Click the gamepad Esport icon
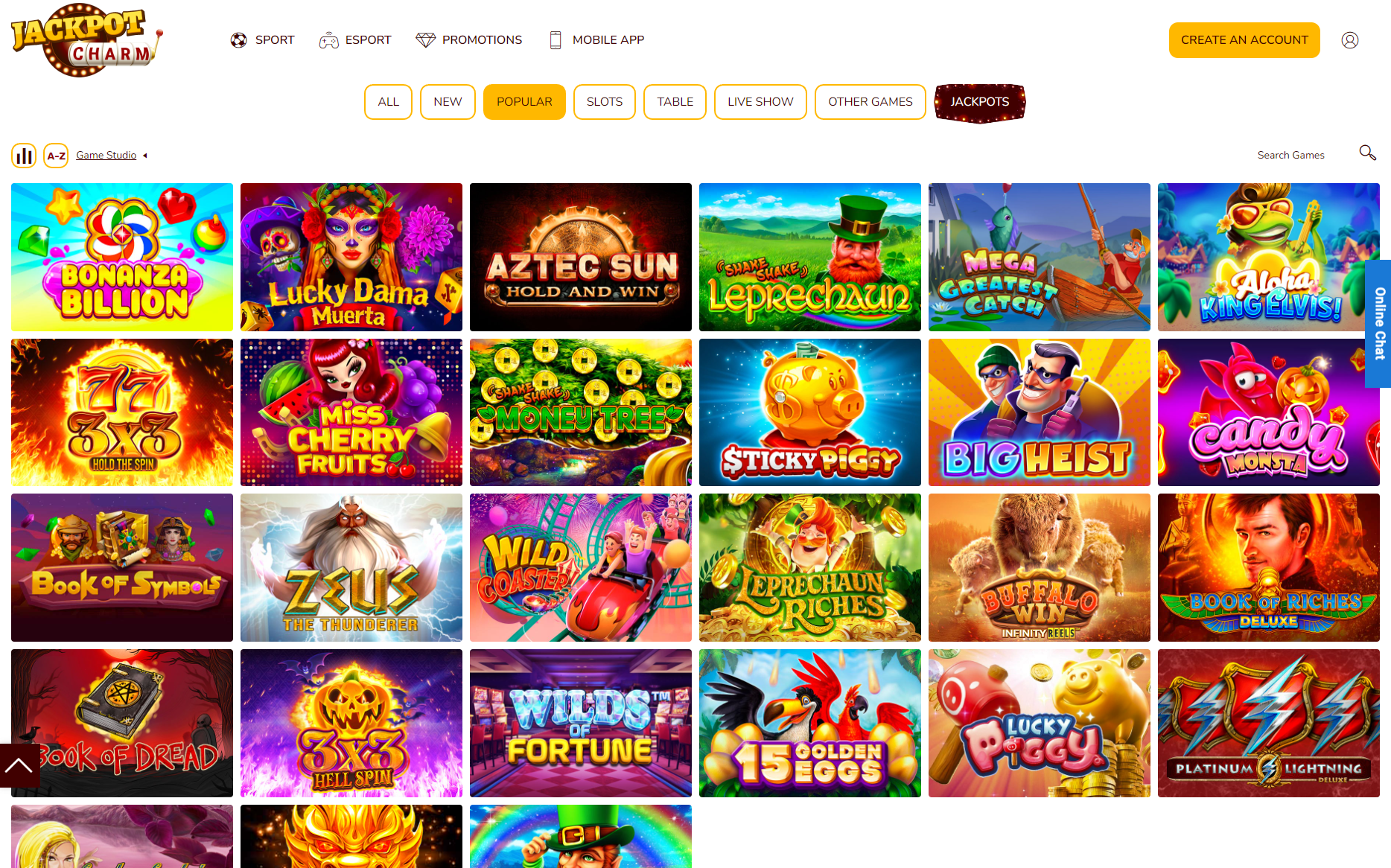The height and width of the screenshot is (868, 1391). click(x=328, y=40)
